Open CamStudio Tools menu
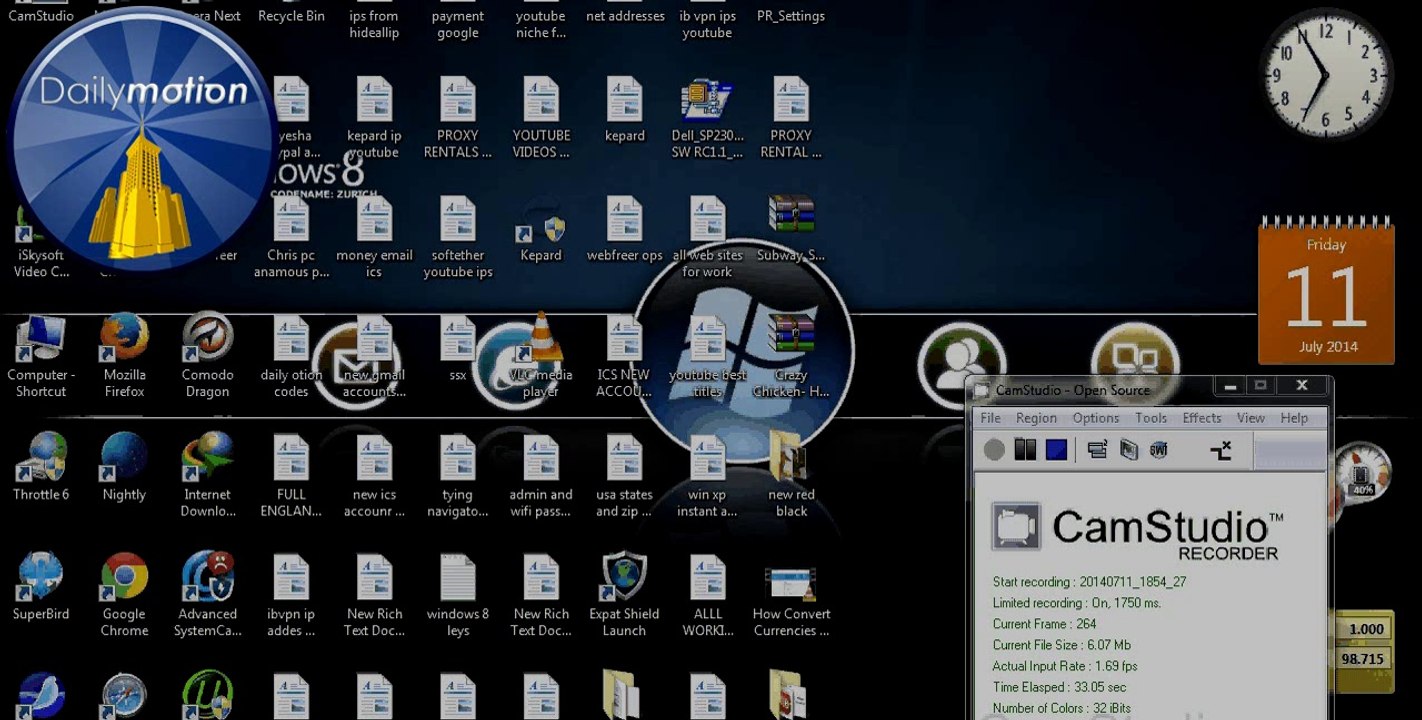This screenshot has height=720, width=1422. coord(1151,418)
